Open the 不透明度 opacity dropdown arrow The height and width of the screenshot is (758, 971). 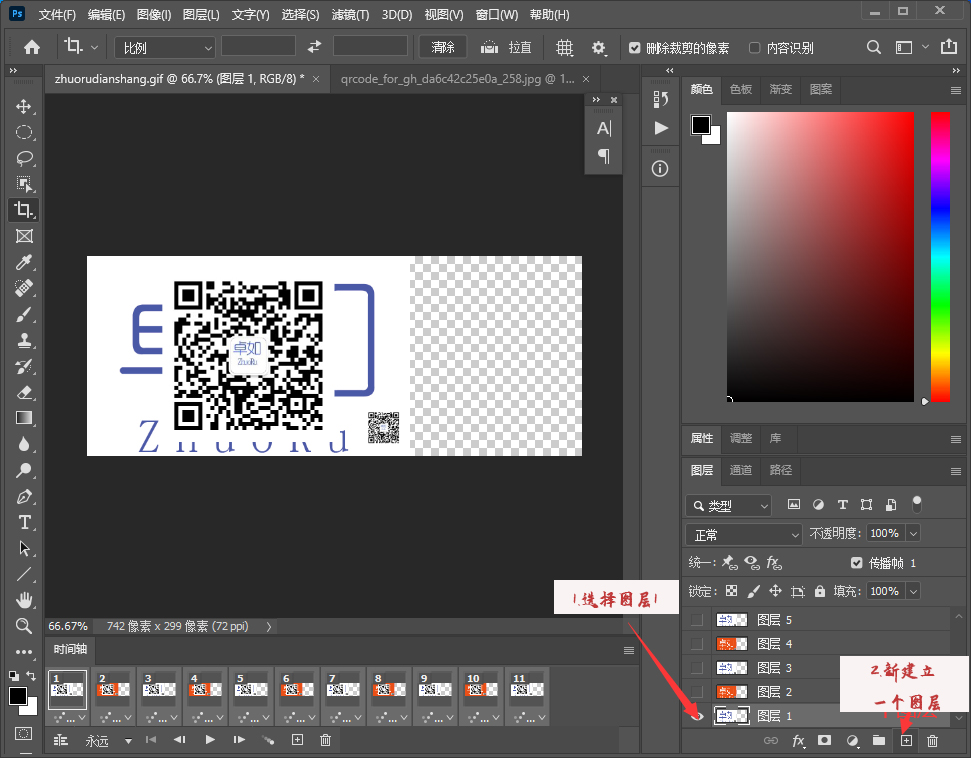(912, 534)
